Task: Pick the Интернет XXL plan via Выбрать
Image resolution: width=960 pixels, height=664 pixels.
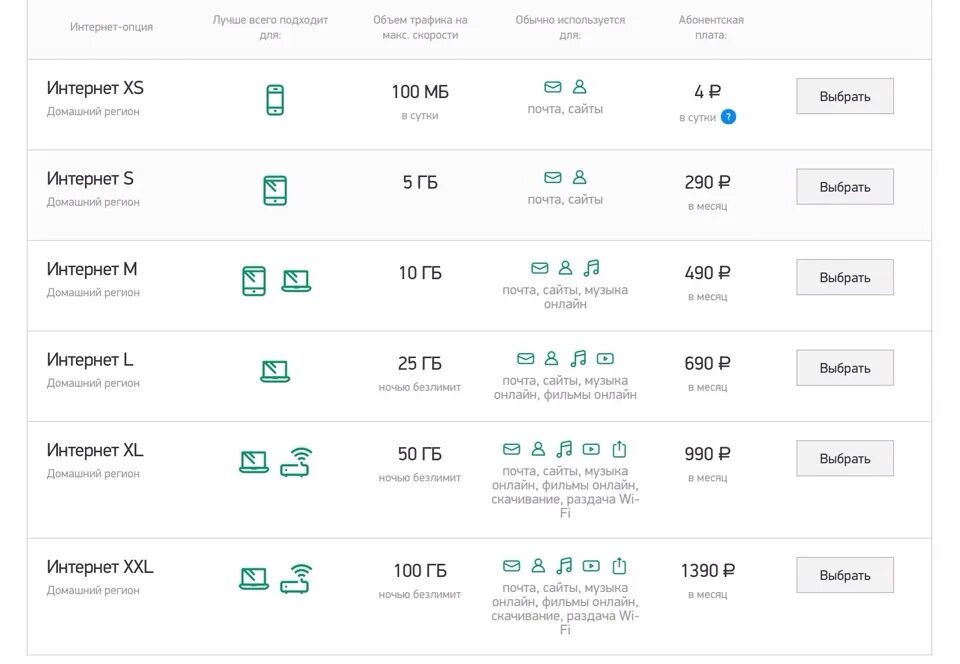Action: 845,575
